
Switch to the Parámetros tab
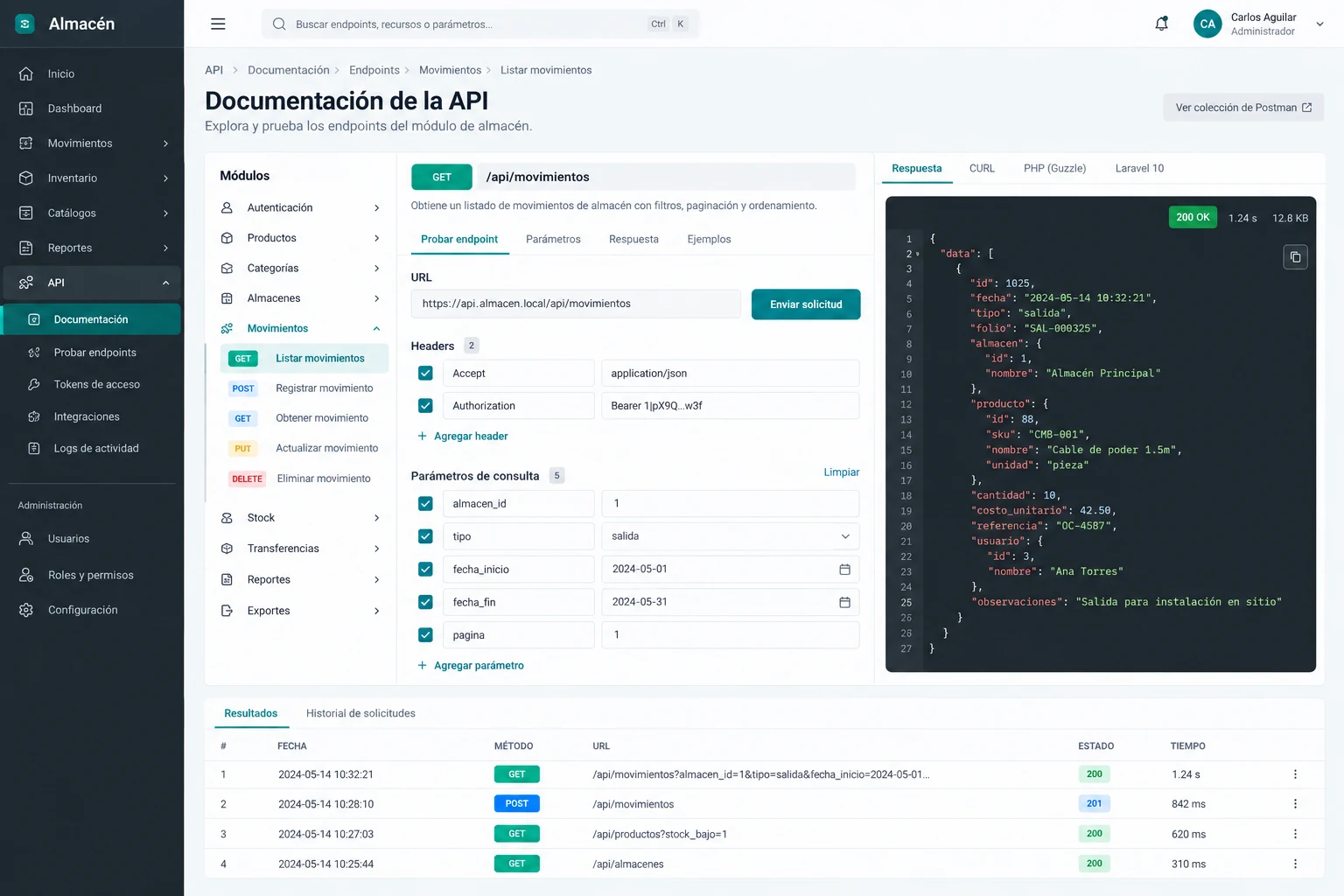553,240
